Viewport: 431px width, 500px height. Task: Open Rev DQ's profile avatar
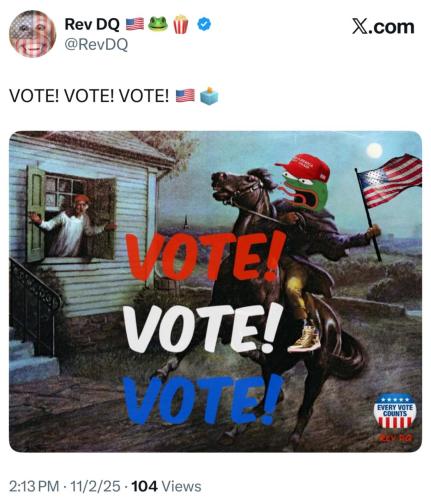[32, 34]
